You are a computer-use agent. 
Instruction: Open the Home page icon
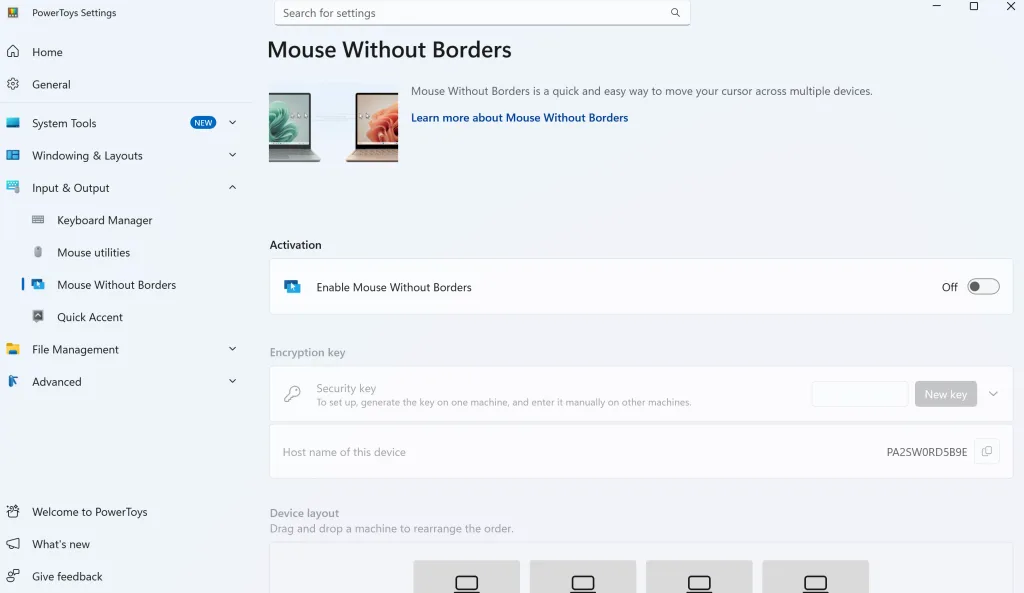[x=13, y=52]
